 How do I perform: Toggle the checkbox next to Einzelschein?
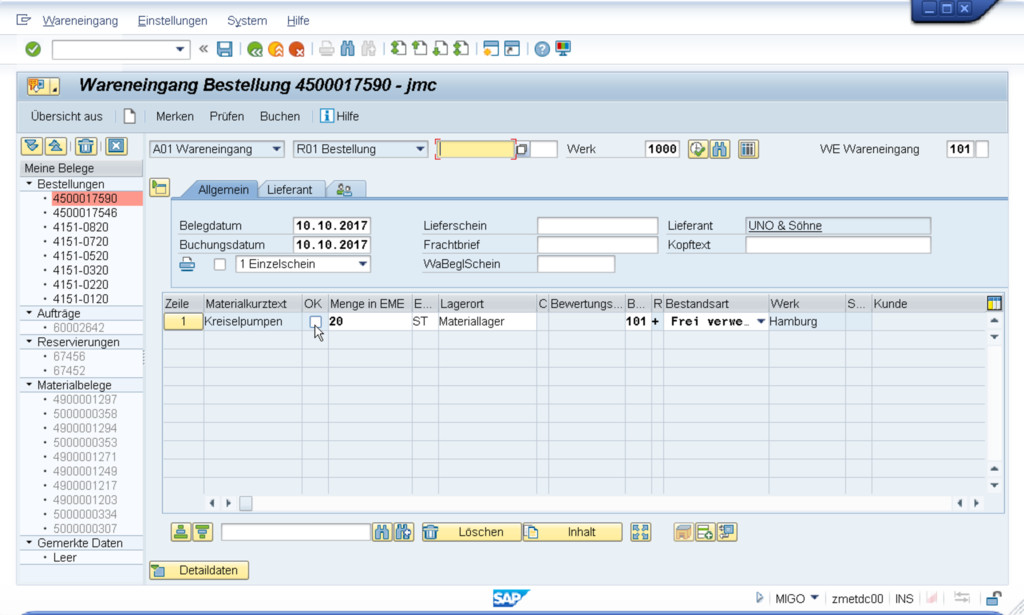coord(220,264)
